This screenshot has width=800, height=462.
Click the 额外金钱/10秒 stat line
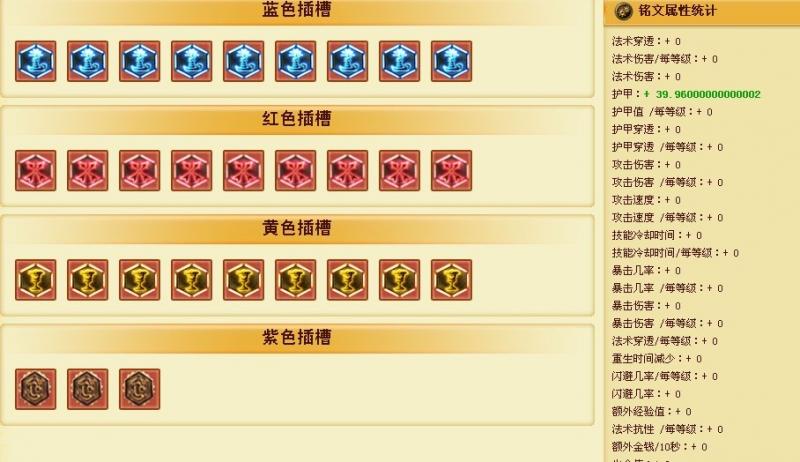pos(659,447)
